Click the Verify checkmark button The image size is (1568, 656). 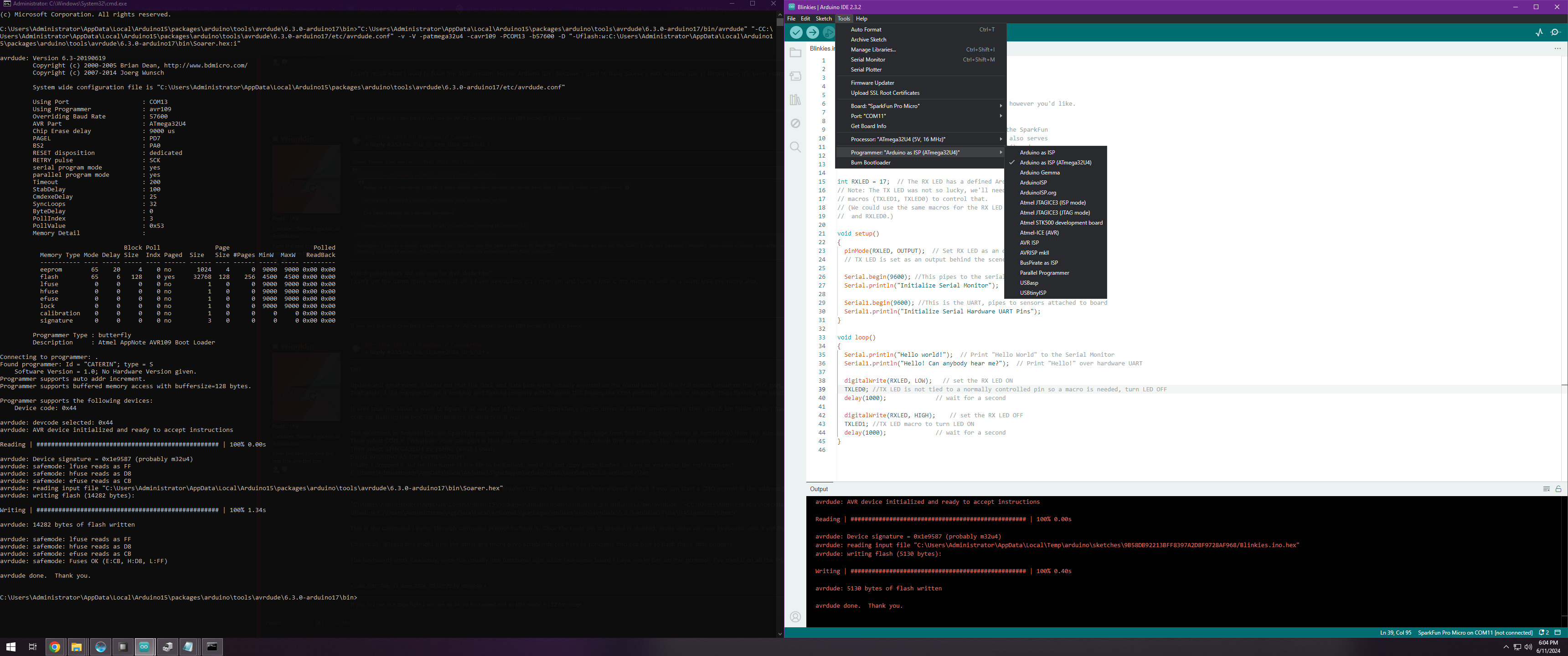[x=795, y=32]
